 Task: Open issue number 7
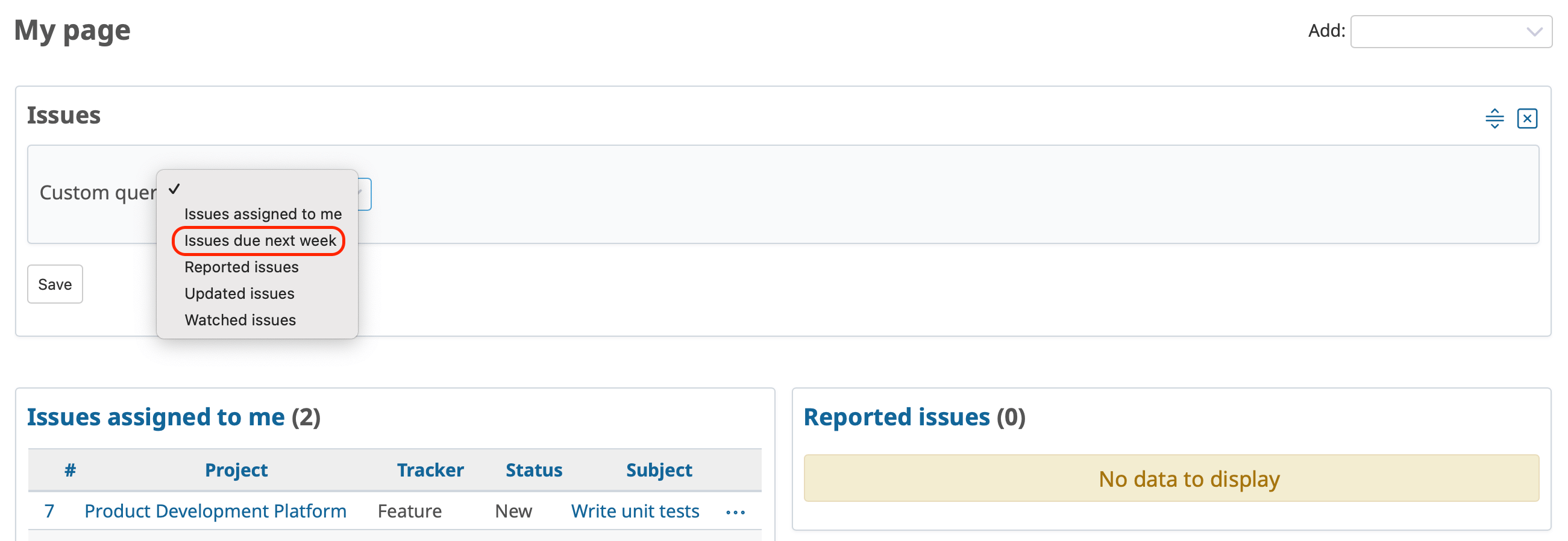(x=50, y=511)
